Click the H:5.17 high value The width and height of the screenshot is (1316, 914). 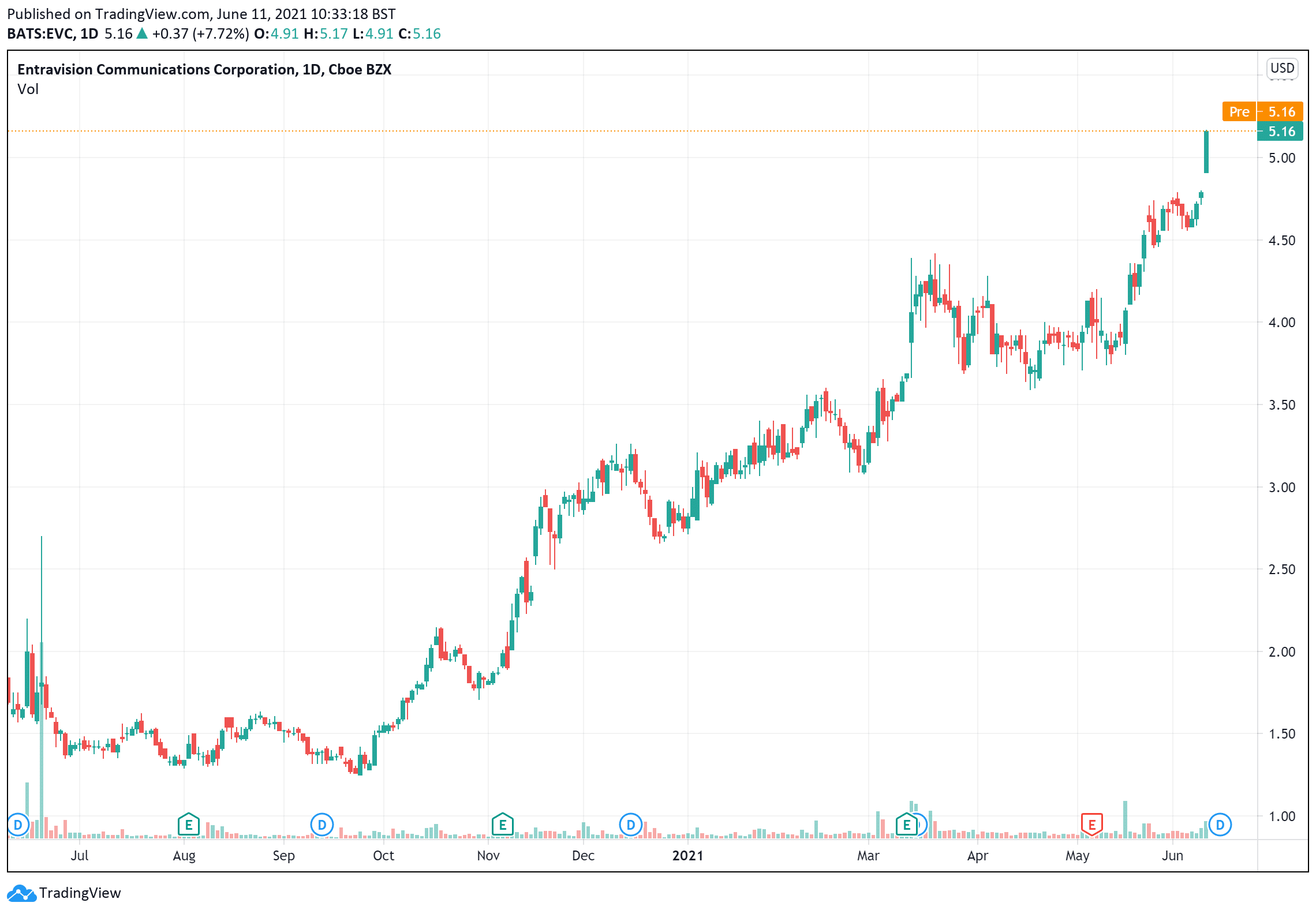pyautogui.click(x=326, y=33)
